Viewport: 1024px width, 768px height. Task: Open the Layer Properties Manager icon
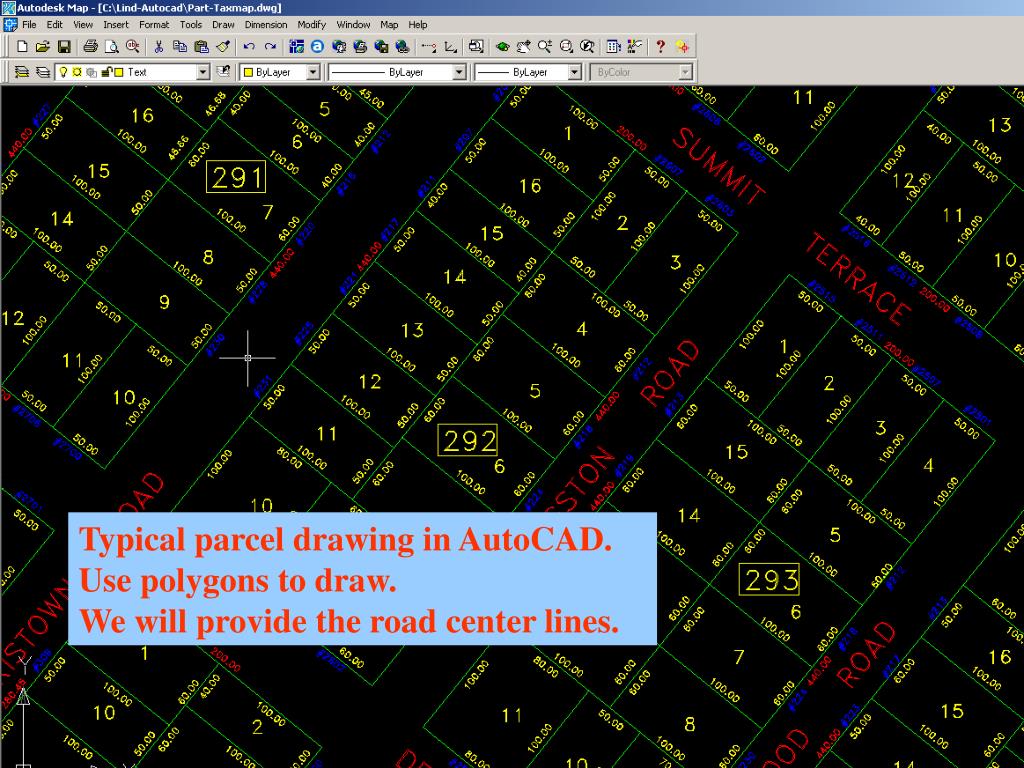(21, 71)
